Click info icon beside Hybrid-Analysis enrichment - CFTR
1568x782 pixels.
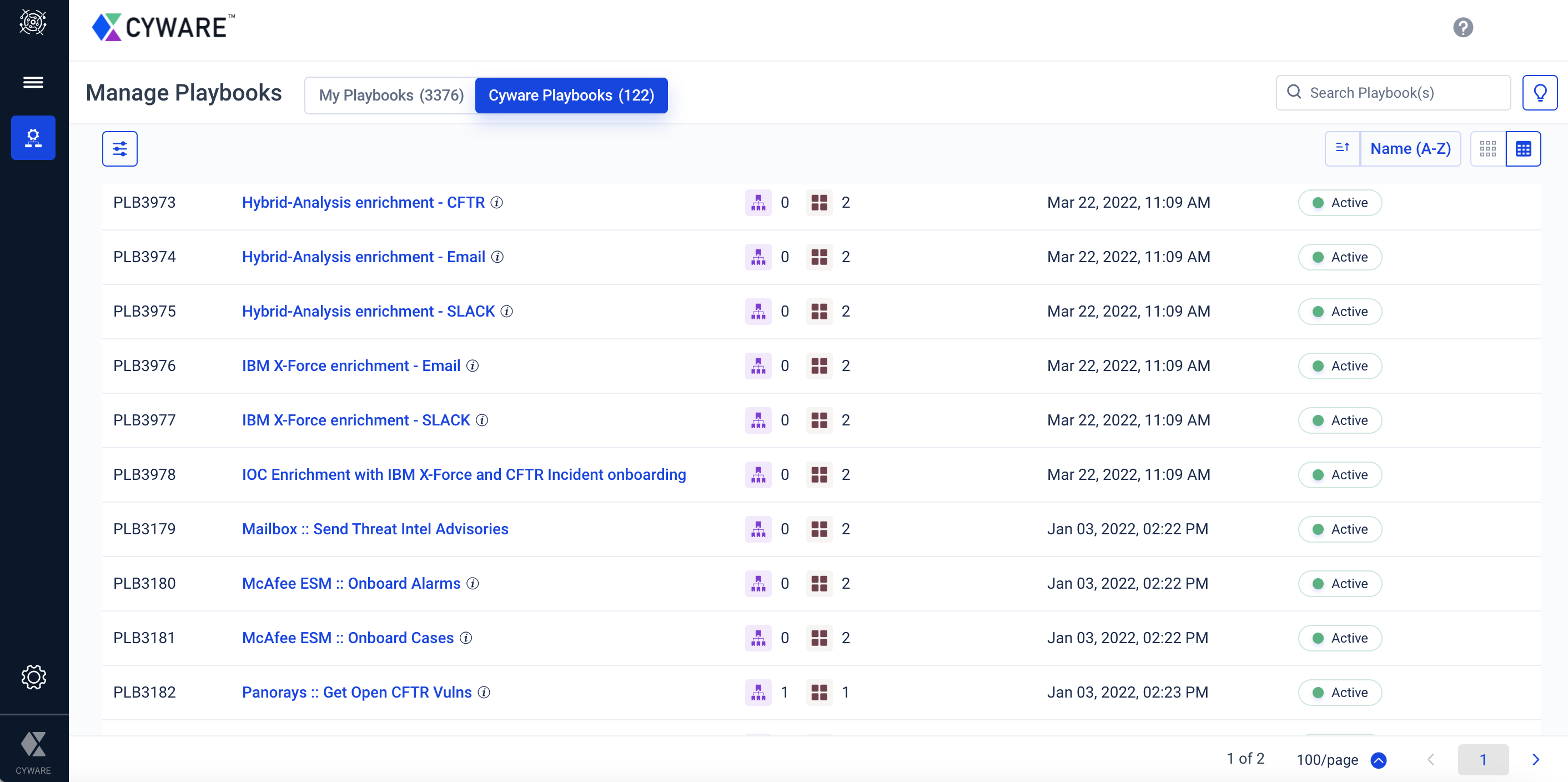pos(497,202)
